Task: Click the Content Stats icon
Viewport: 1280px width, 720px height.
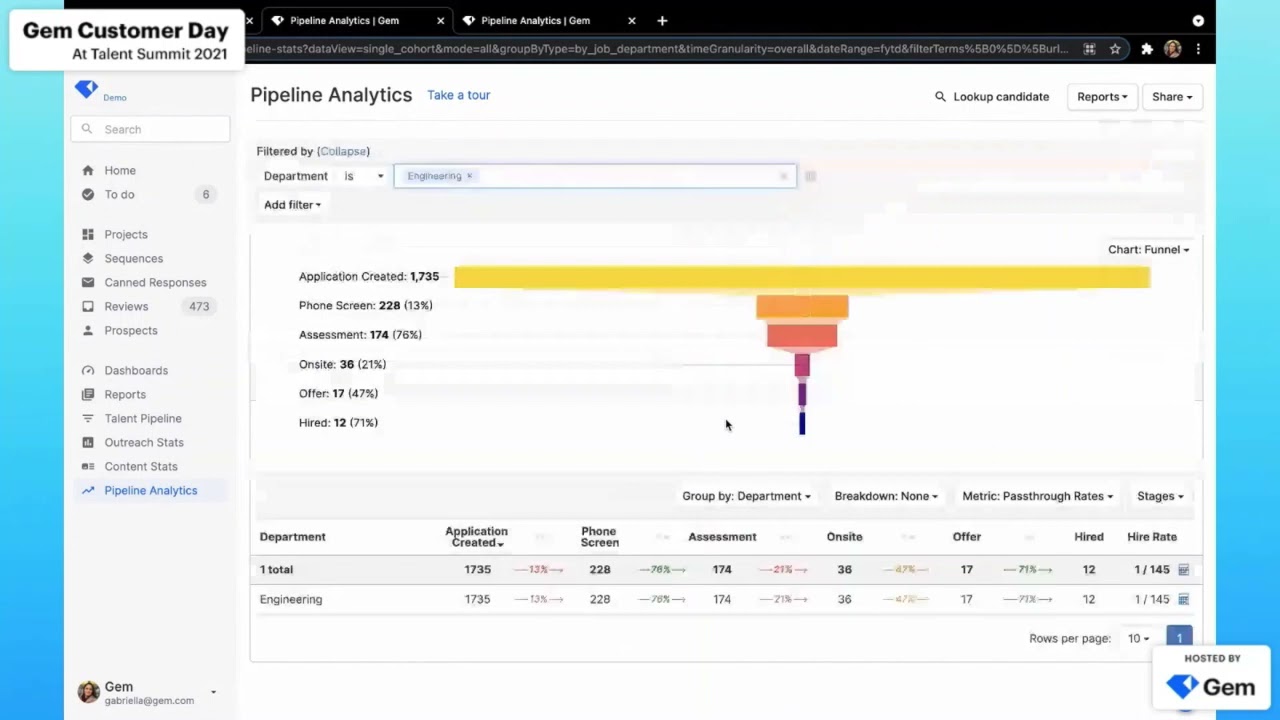Action: (x=88, y=466)
